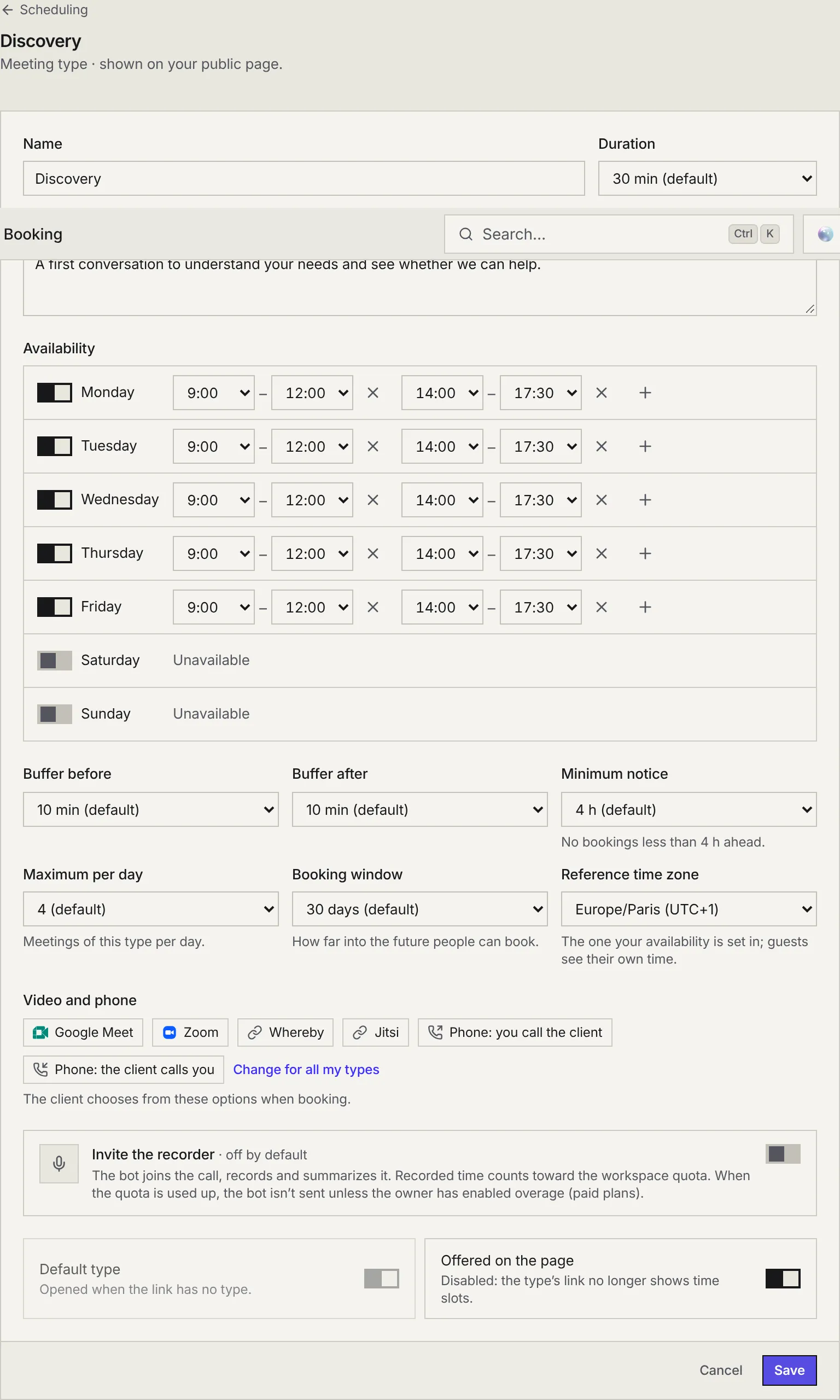
Task: Remove Wednesday's 14:00–17:30 time slot
Action: point(601,500)
